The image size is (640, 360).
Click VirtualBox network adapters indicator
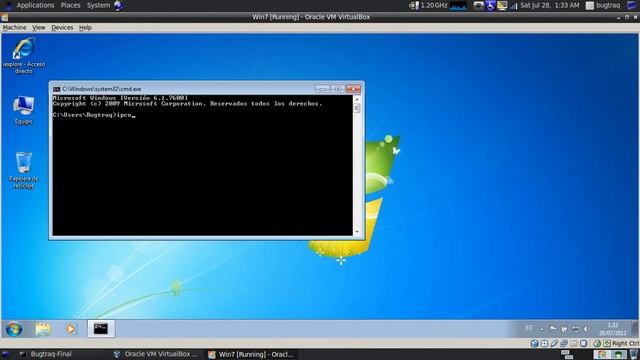pos(564,343)
